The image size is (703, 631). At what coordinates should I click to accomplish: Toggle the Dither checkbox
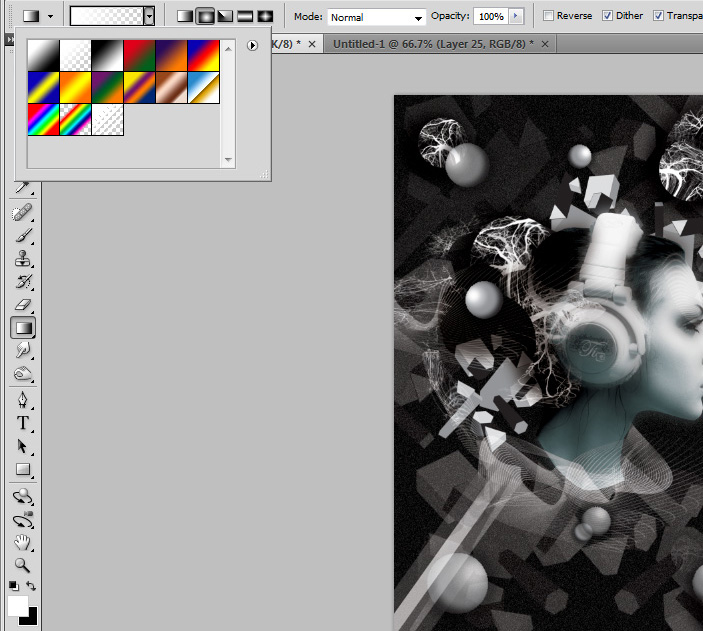tap(607, 16)
